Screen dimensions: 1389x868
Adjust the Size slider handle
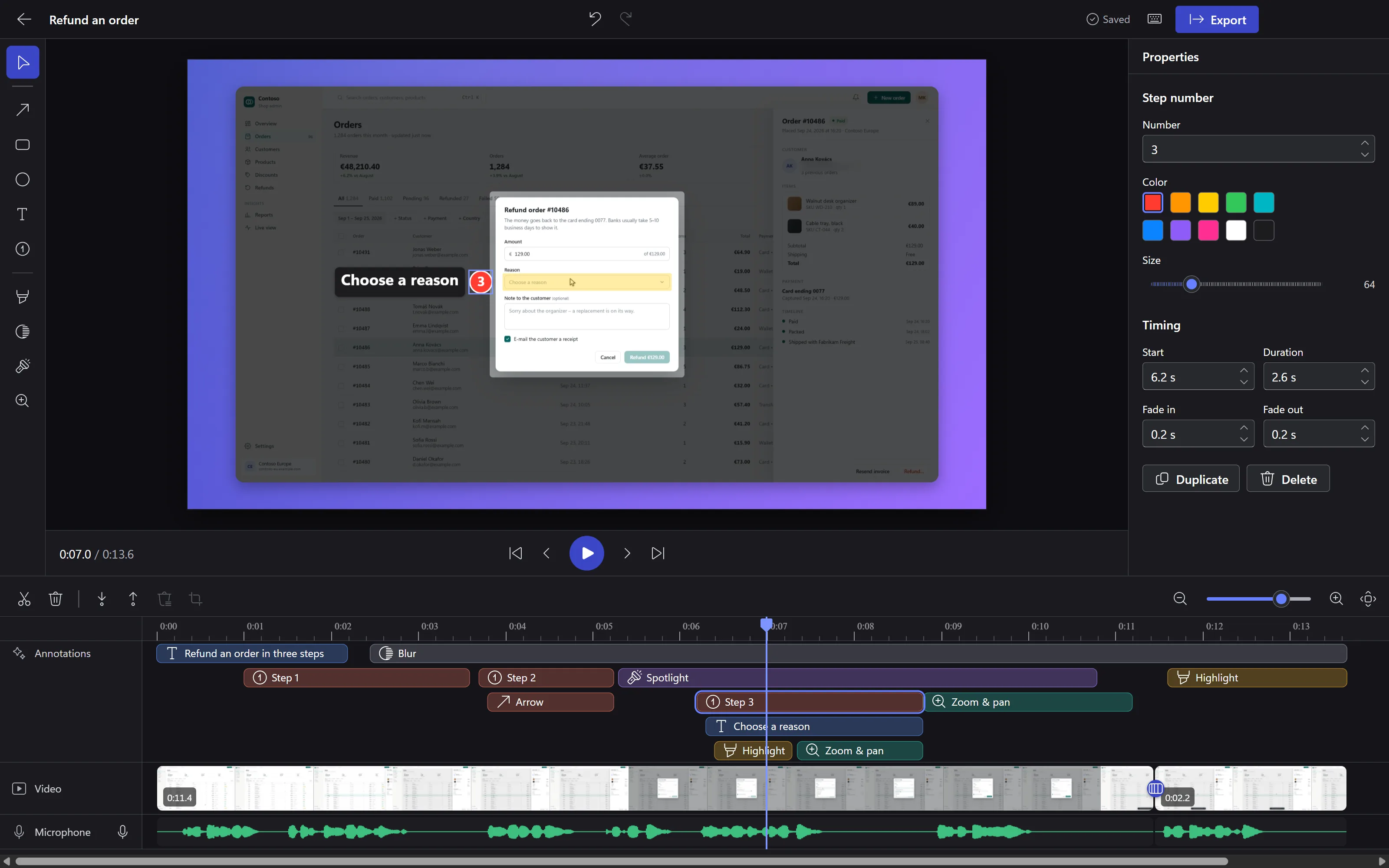(x=1192, y=284)
